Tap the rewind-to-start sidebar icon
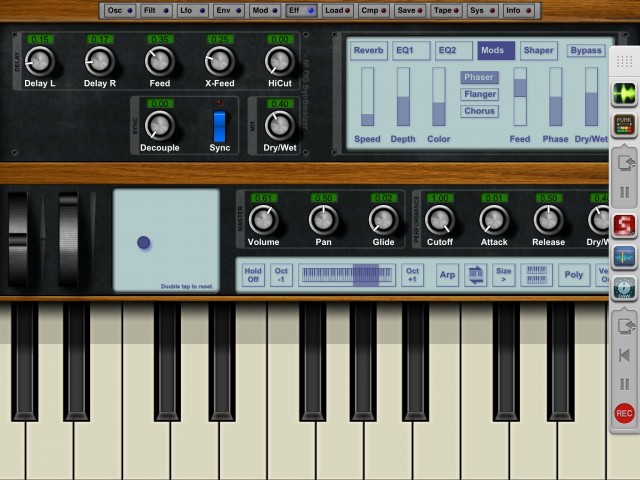The width and height of the screenshot is (640, 480). click(625, 355)
